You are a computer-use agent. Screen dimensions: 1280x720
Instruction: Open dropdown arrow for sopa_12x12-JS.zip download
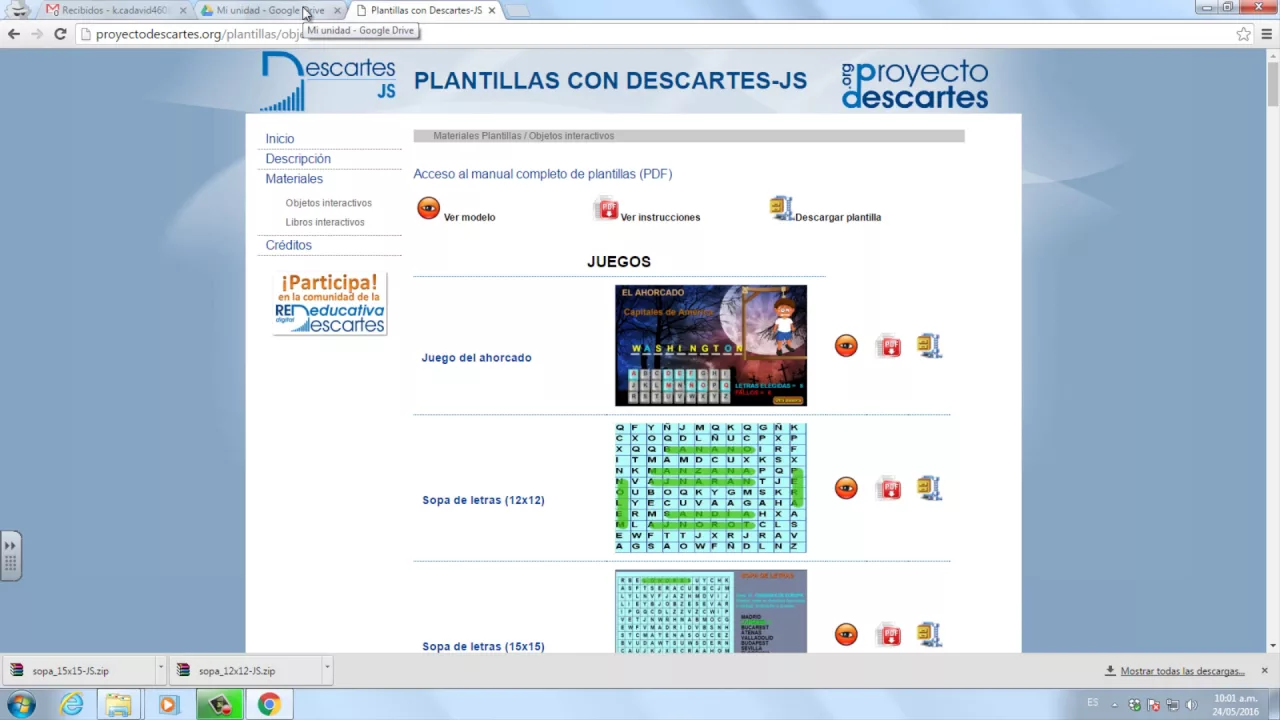(326, 670)
